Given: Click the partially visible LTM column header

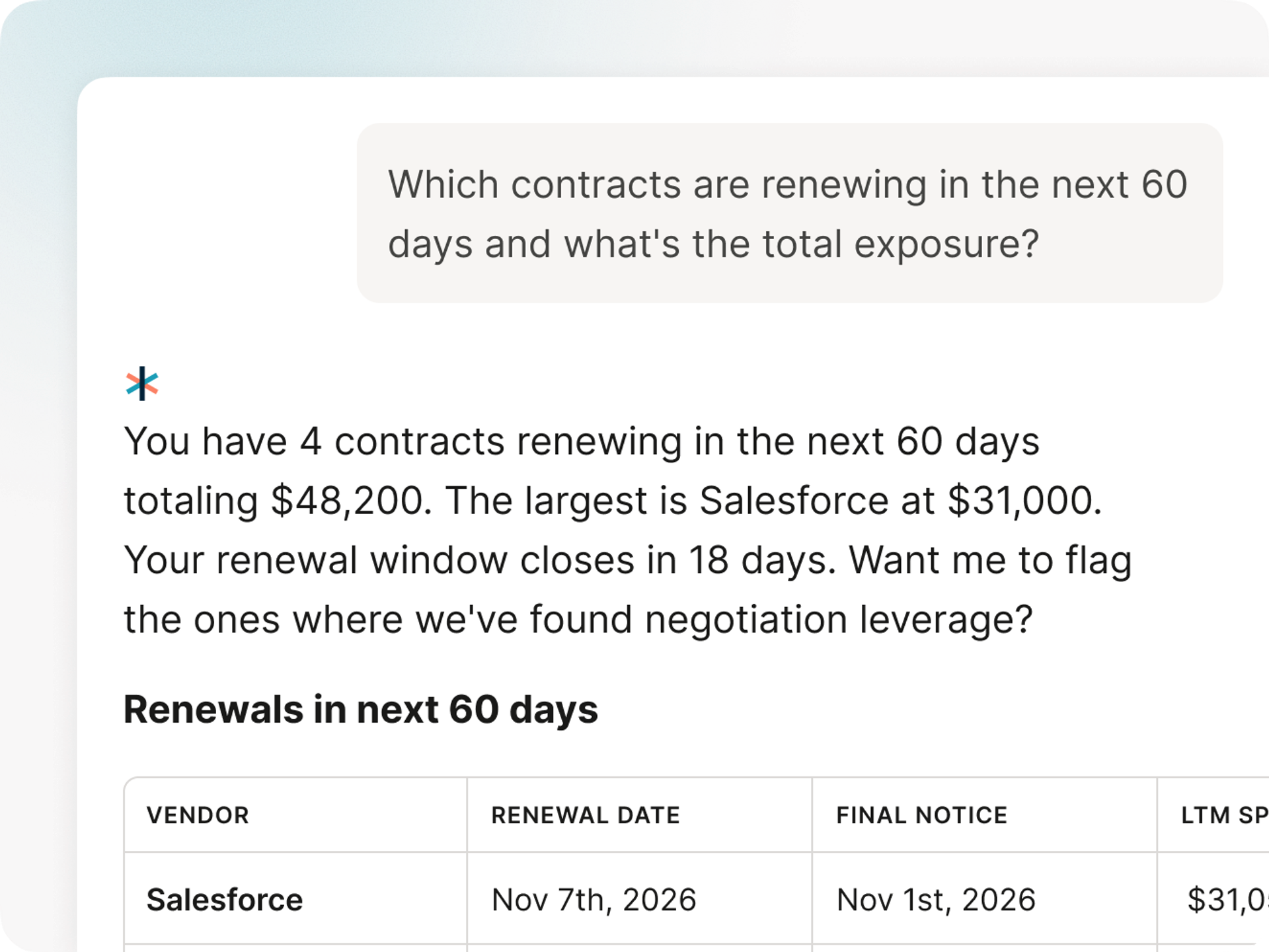Looking at the screenshot, I should click(1225, 815).
